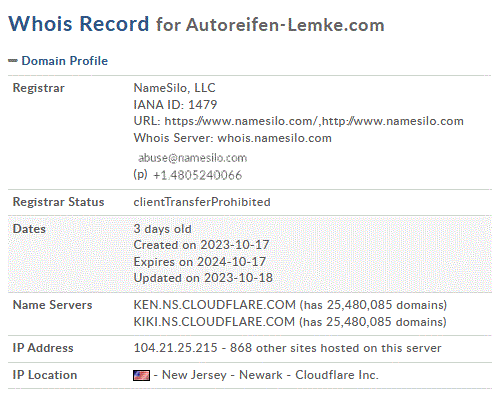Image resolution: width=493 pixels, height=397 pixels.
Task: Click the Expires on 2024-10-17 date
Action: pyautogui.click(x=200, y=262)
